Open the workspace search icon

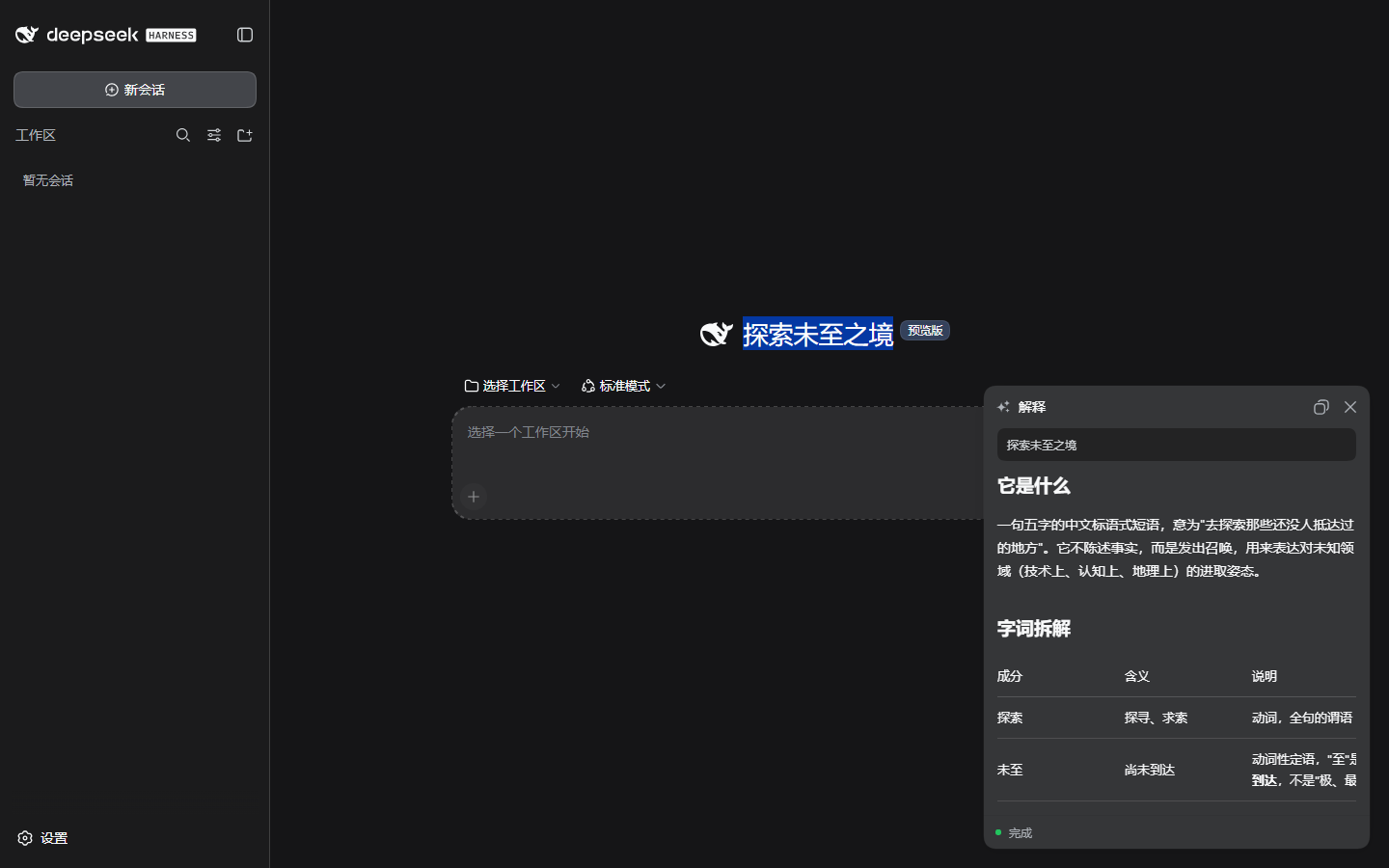pos(183,135)
